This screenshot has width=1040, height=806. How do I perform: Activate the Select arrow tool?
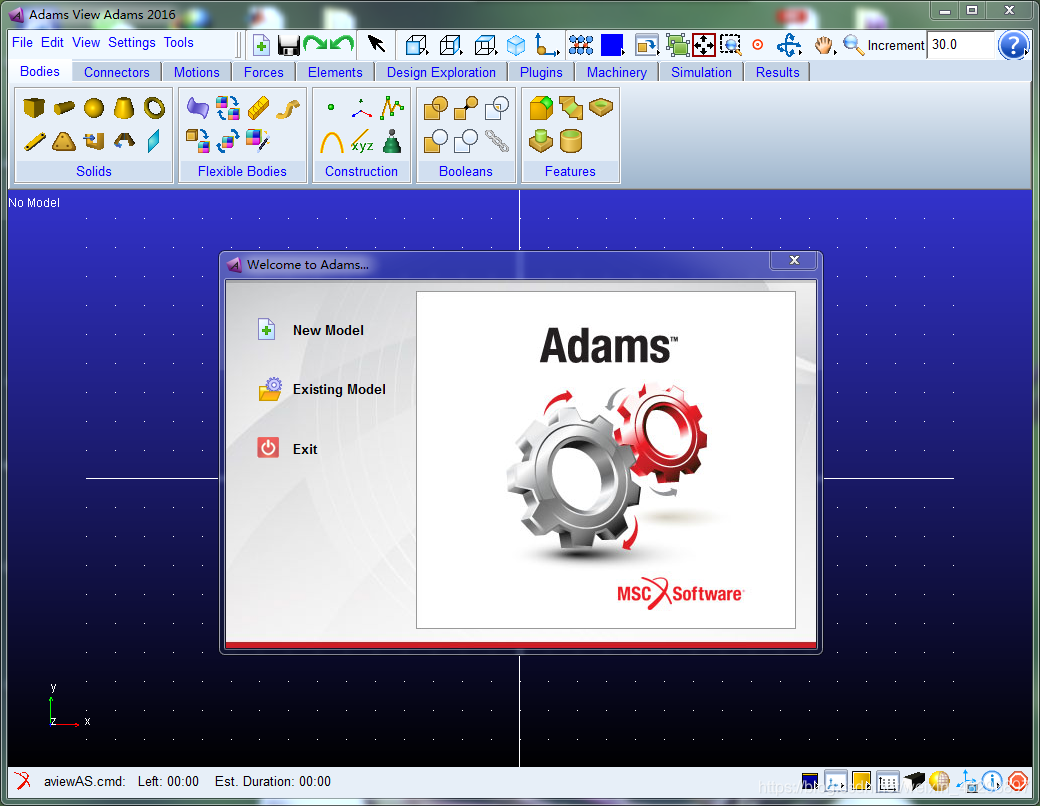click(x=376, y=44)
